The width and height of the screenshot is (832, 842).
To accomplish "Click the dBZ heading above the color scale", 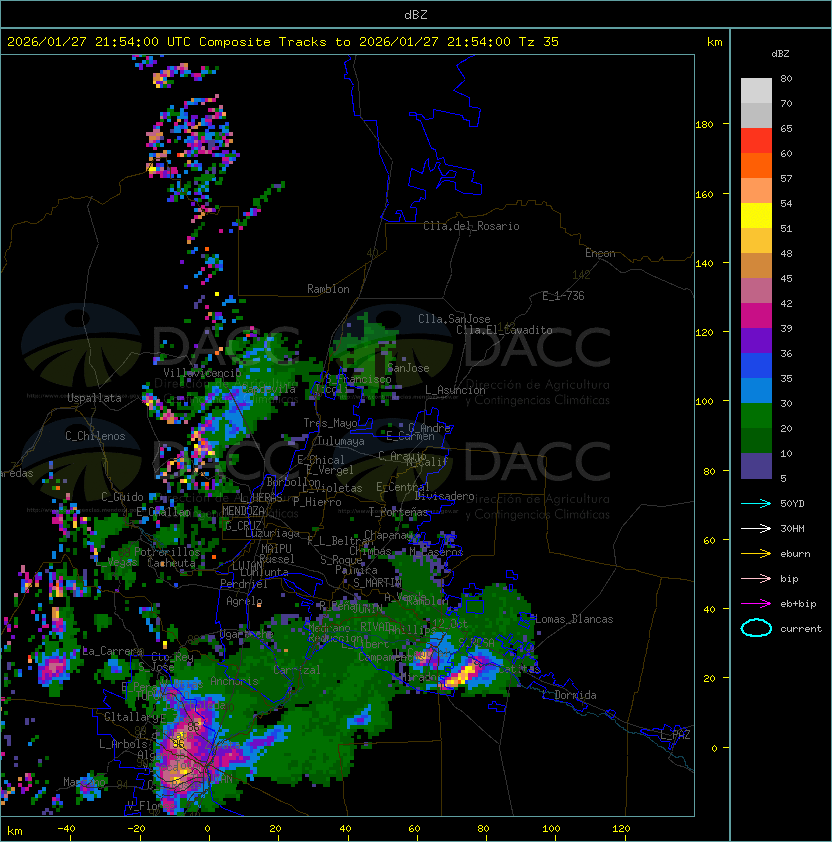I will 780,54.
